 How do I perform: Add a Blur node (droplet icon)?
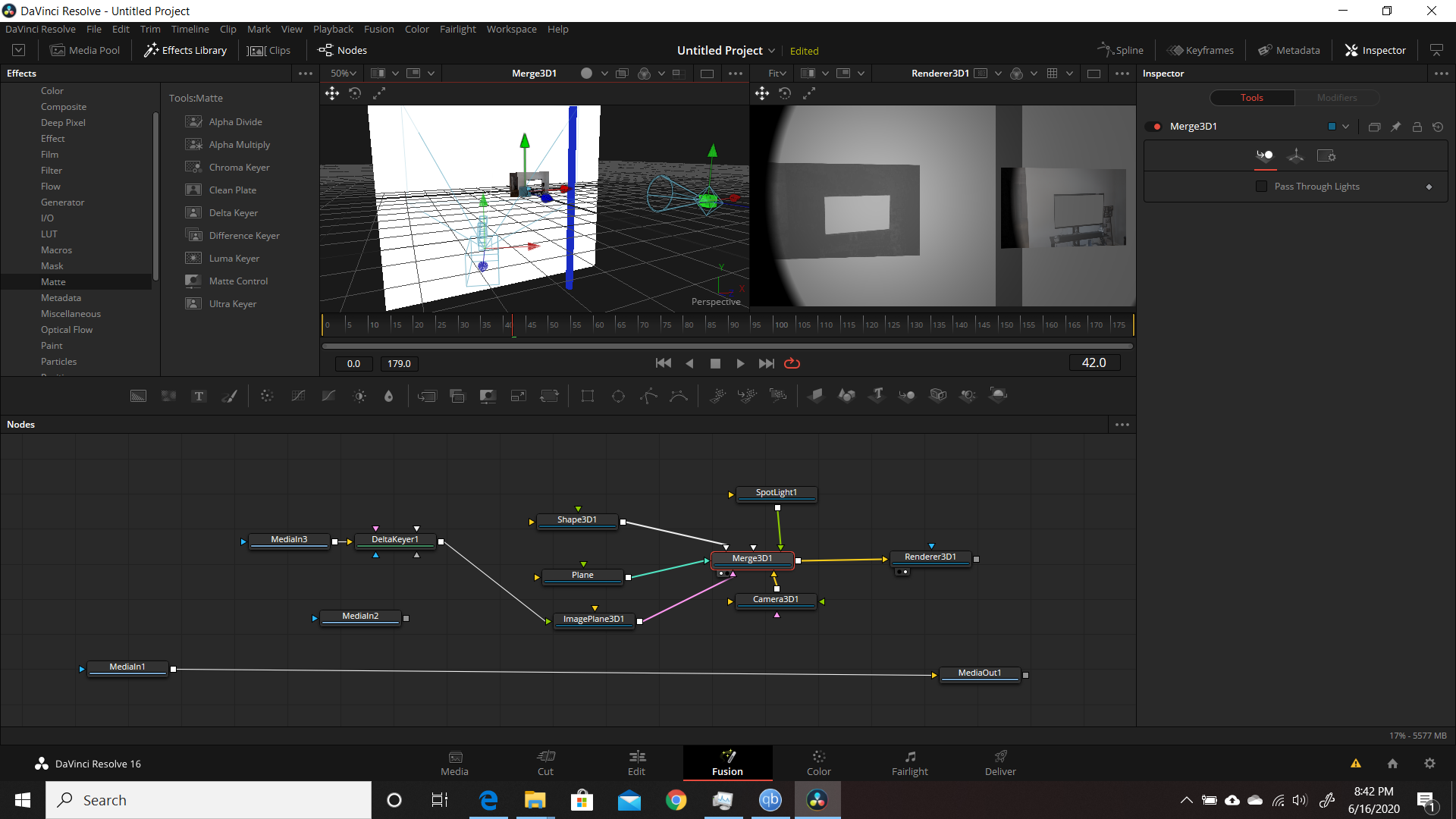(389, 396)
